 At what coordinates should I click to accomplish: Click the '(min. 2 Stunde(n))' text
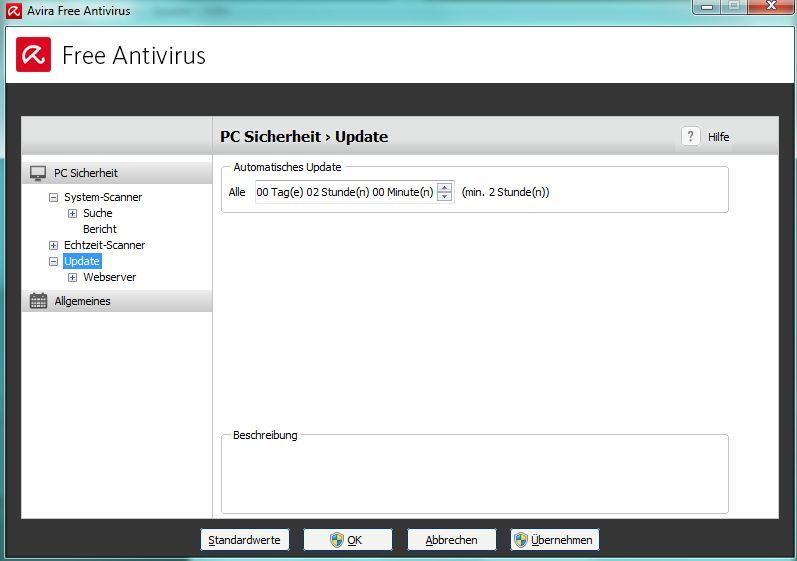[x=505, y=192]
